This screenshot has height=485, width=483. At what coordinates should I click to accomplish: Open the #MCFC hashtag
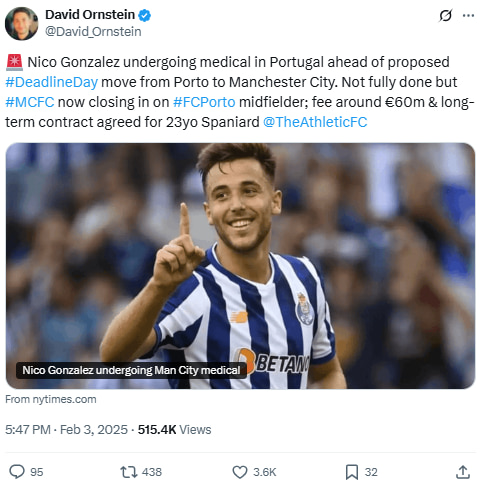click(x=30, y=102)
